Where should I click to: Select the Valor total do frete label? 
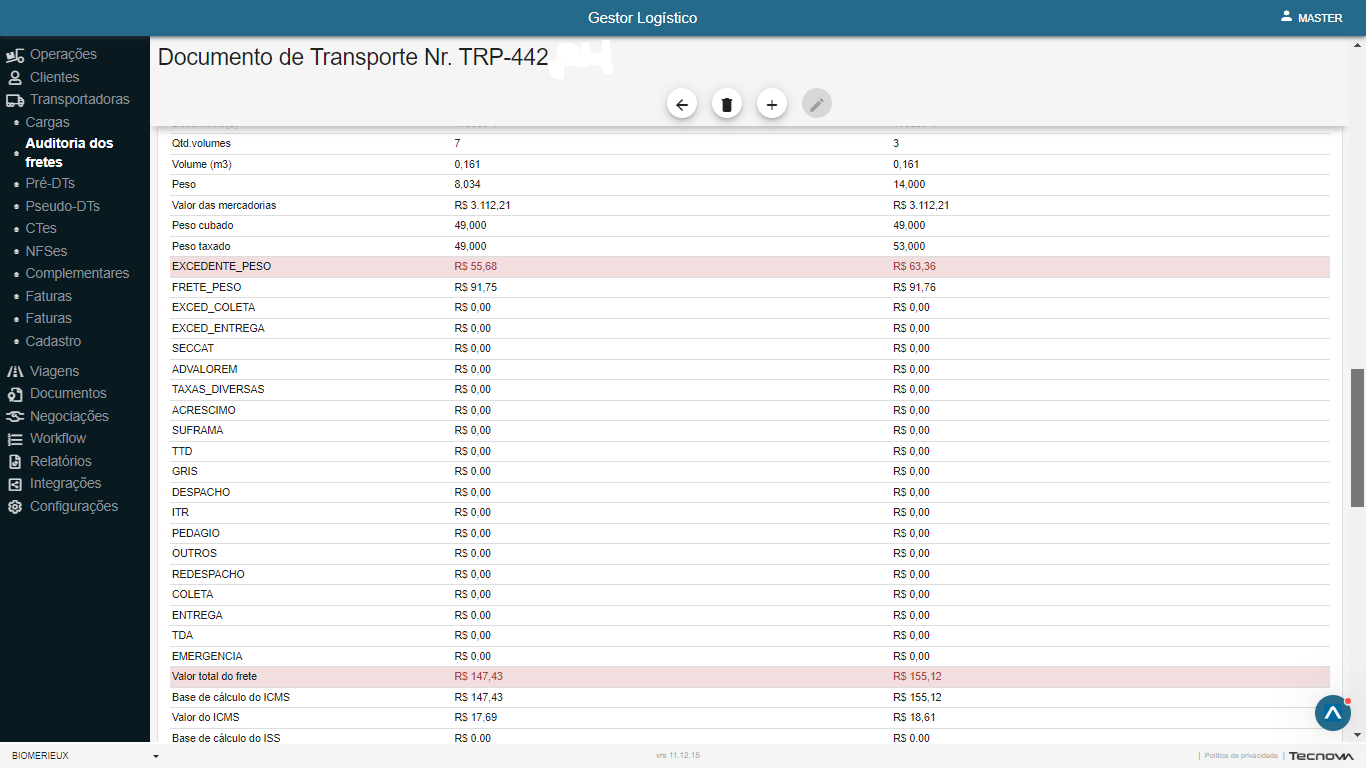coord(214,677)
